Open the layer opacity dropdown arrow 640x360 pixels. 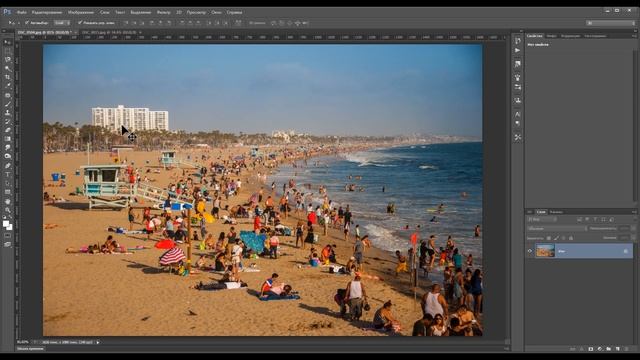pos(633,229)
